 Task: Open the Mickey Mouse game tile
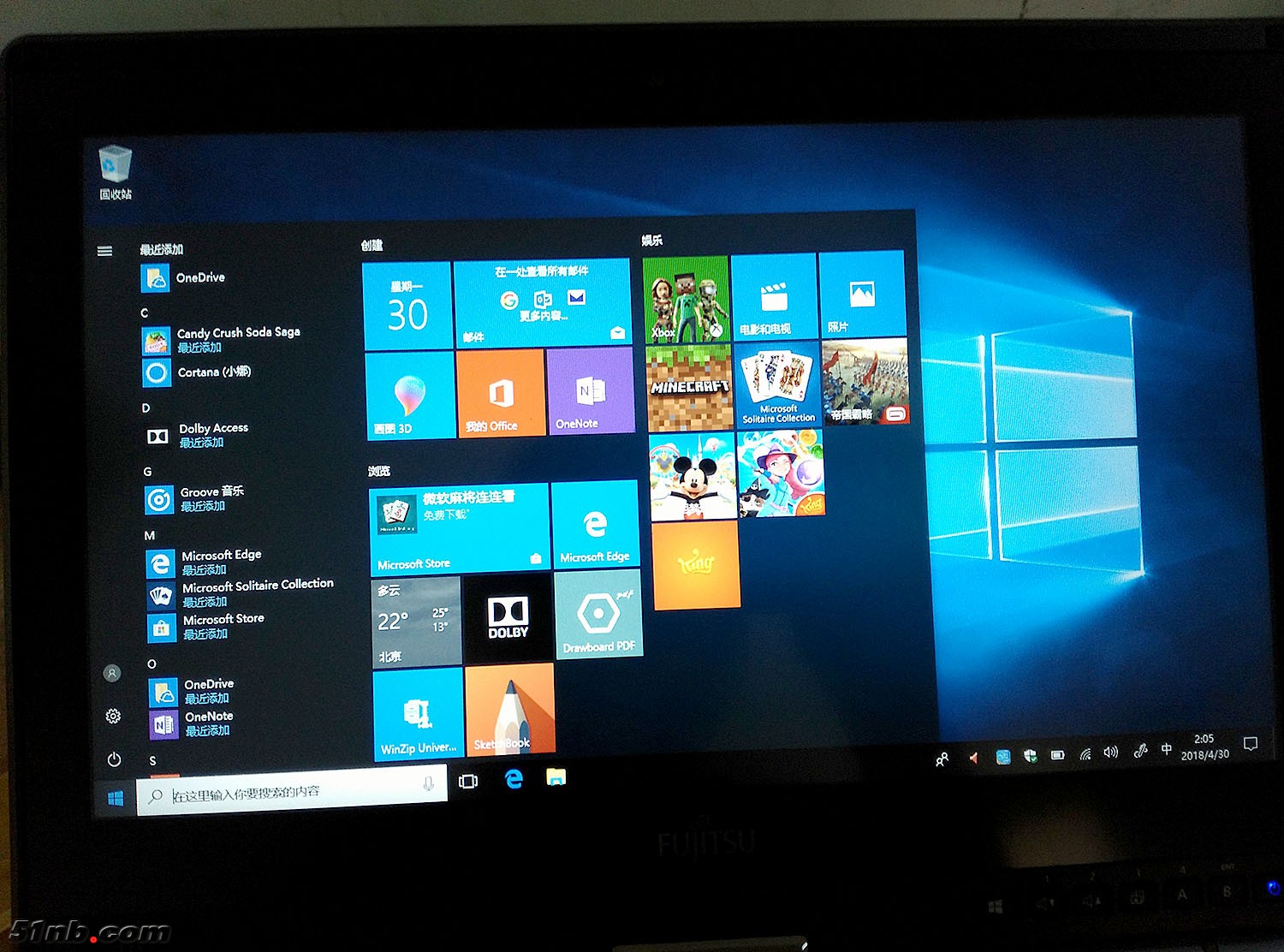click(693, 477)
